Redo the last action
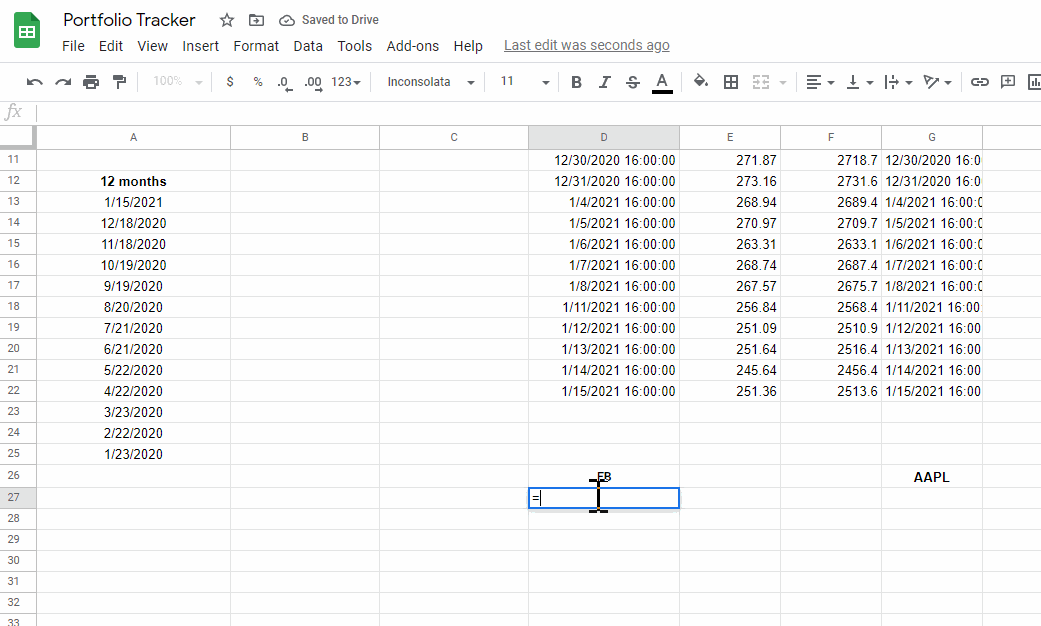This screenshot has width=1041, height=626. [x=63, y=82]
